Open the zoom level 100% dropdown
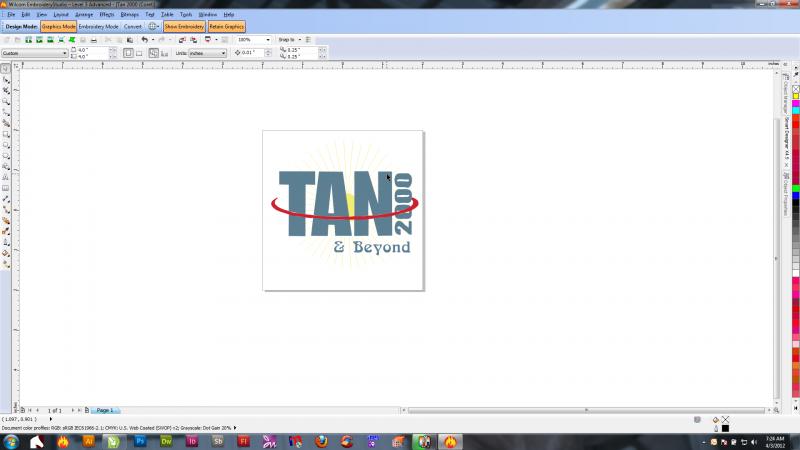 [x=268, y=39]
